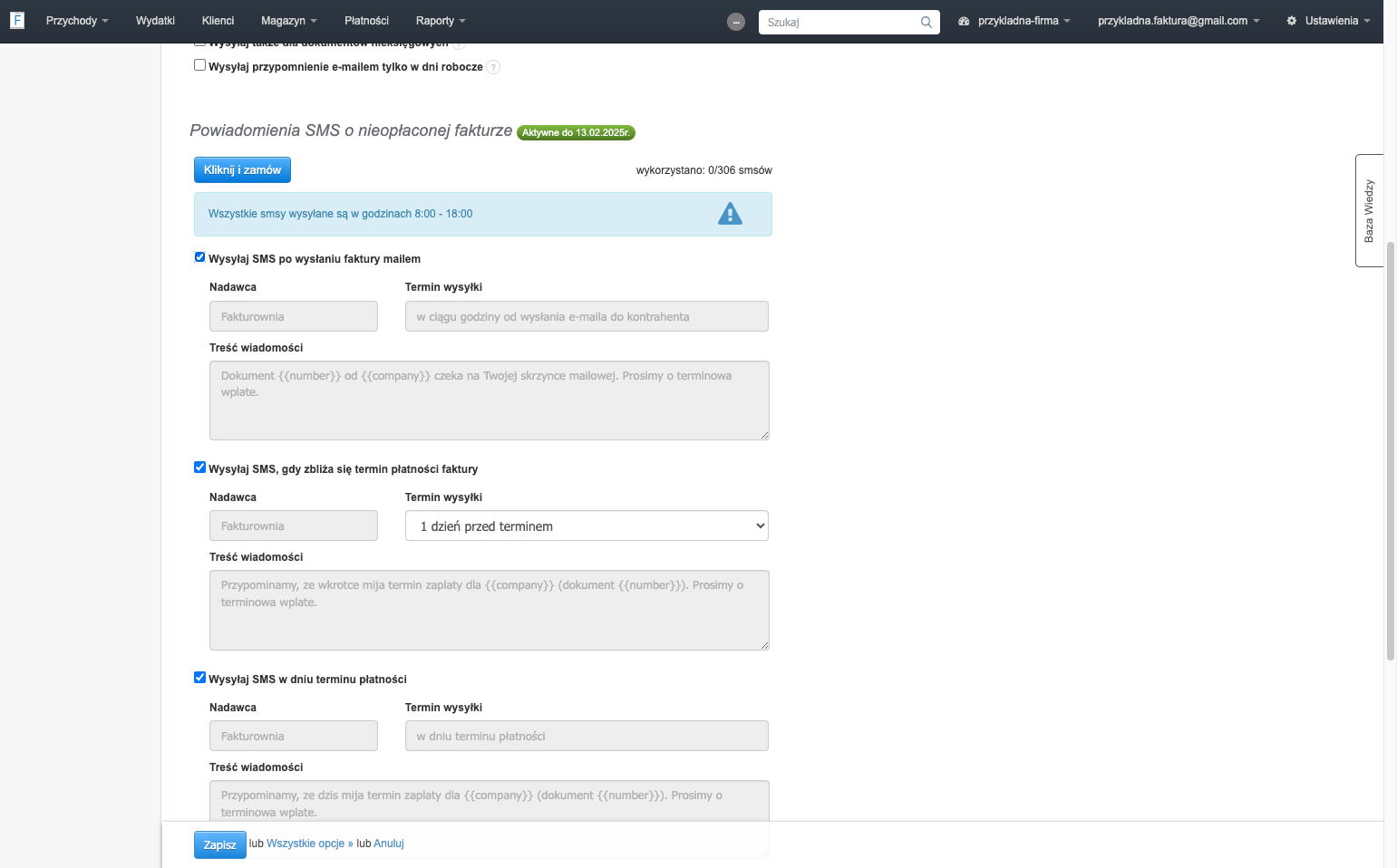Uncheck SMS when payment deadline approaches
The image size is (1397, 868).
click(x=199, y=468)
